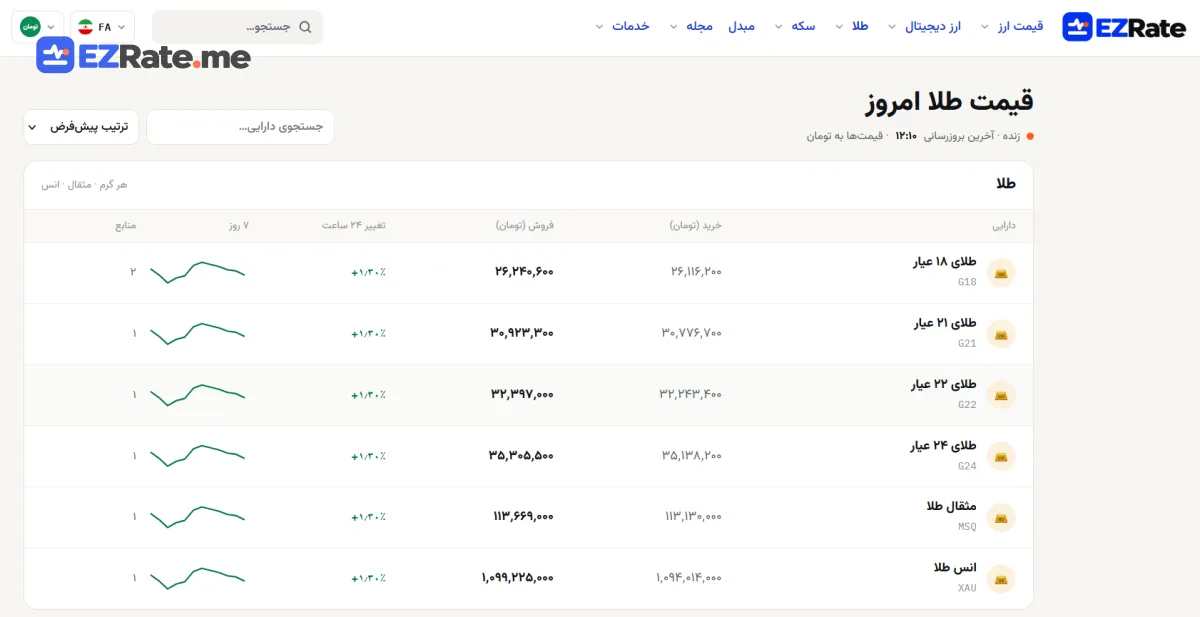The width and height of the screenshot is (1200, 617).
Task: Click gold bar icon of طلای ۲۴ عیار
Action: coord(1001,456)
